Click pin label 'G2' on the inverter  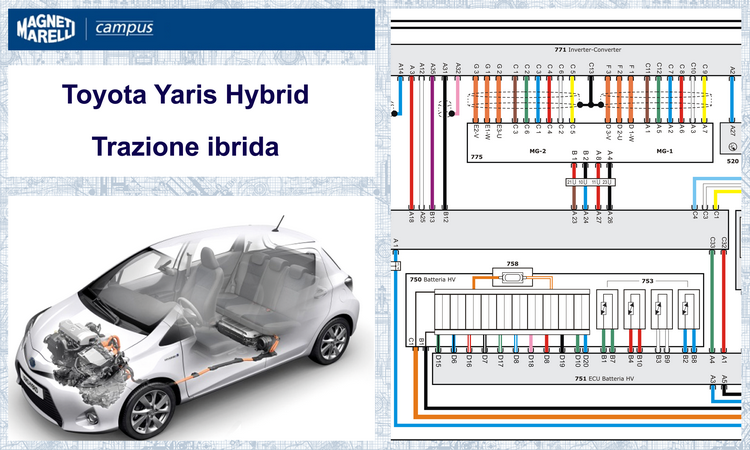pos(499,69)
